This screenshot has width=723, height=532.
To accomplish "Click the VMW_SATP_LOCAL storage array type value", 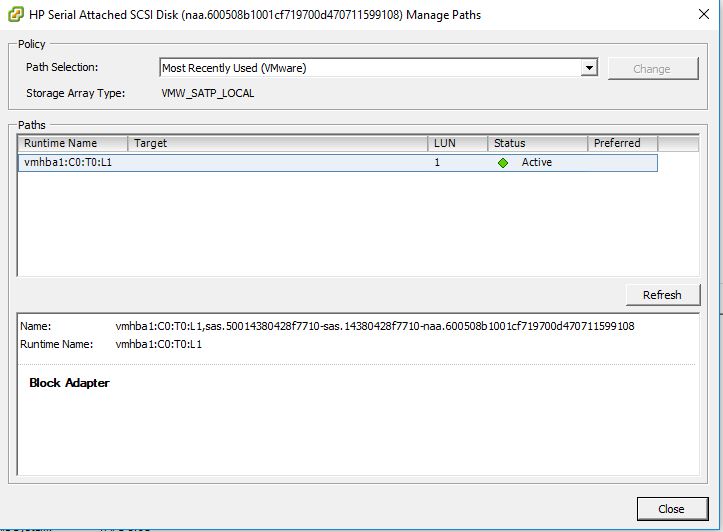I will (207, 93).
